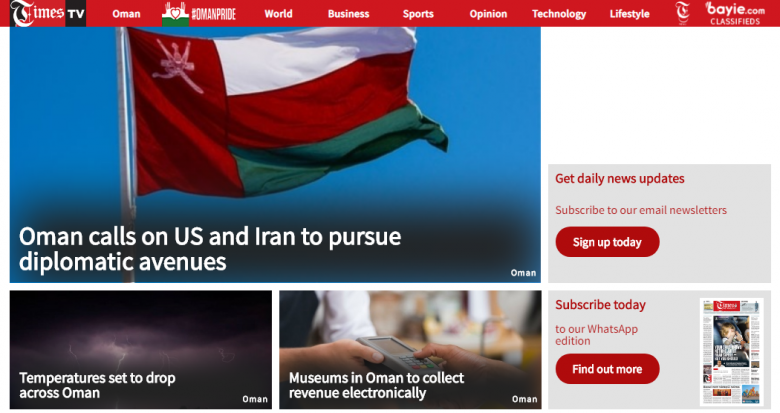Click Subscribe to our email newsletters text
Screen dimensions: 780x413
pyautogui.click(x=641, y=210)
